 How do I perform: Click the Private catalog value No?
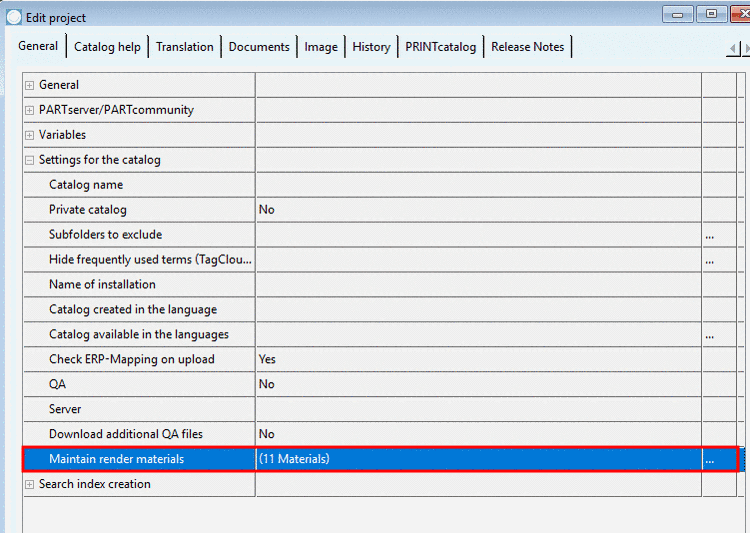coord(479,210)
